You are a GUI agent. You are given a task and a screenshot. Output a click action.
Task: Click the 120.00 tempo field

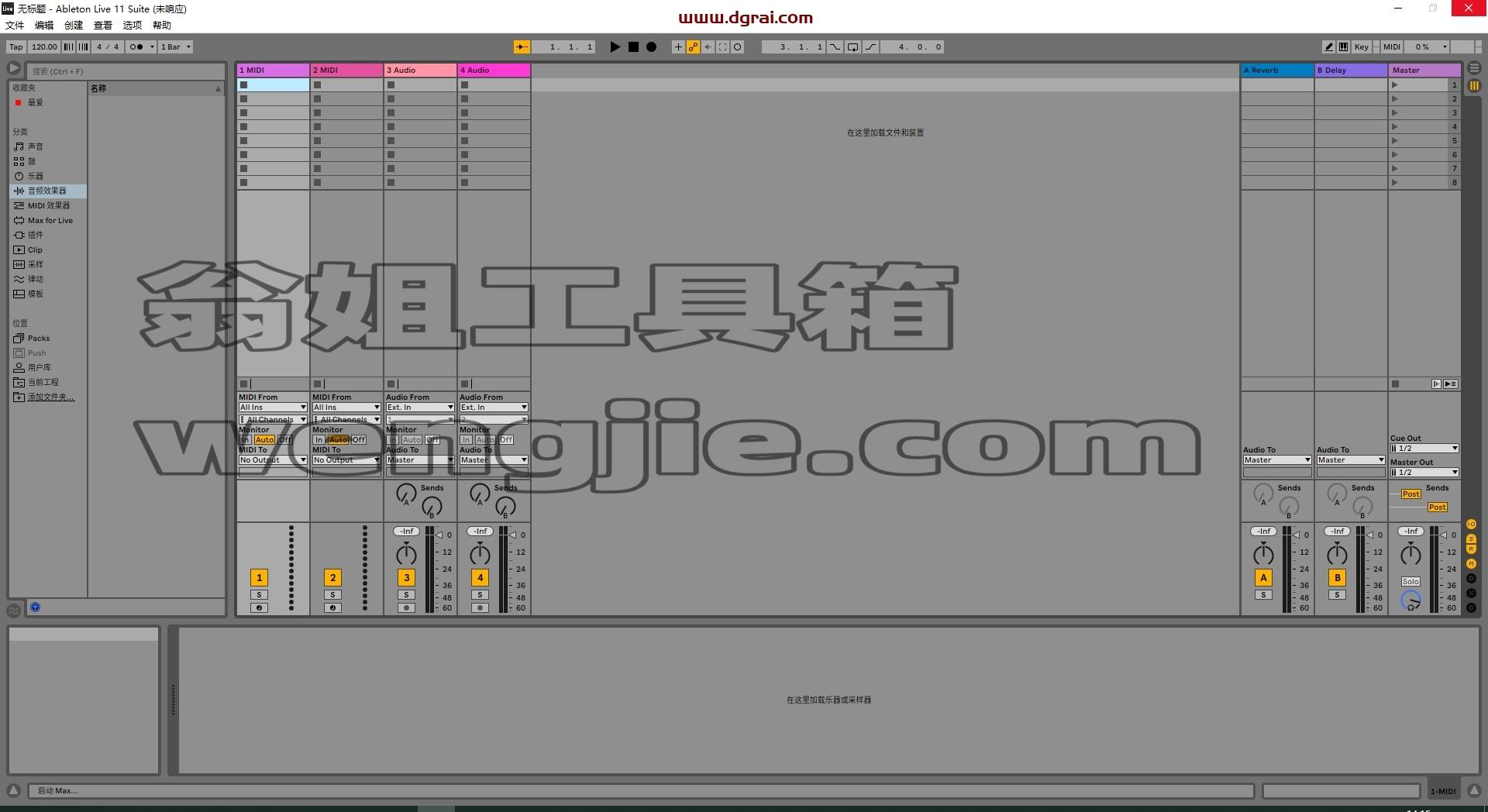[44, 46]
